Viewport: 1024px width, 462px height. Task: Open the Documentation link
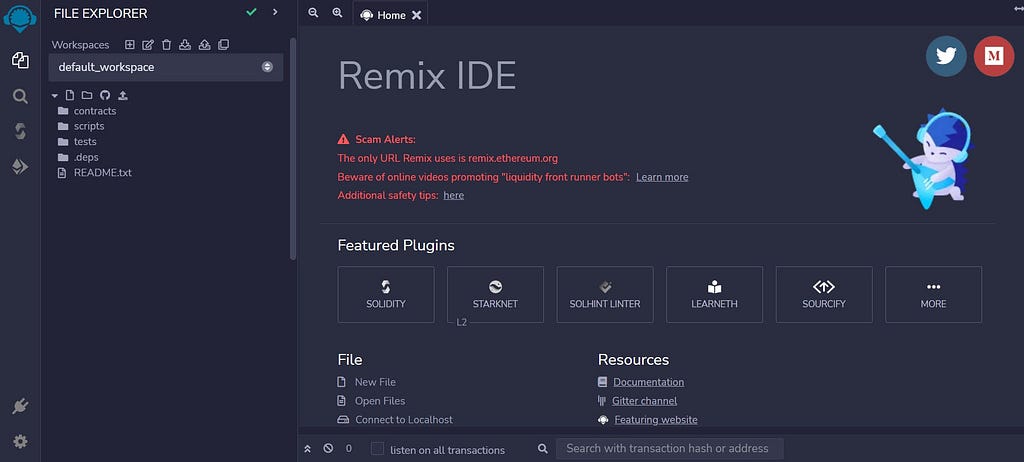(648, 382)
